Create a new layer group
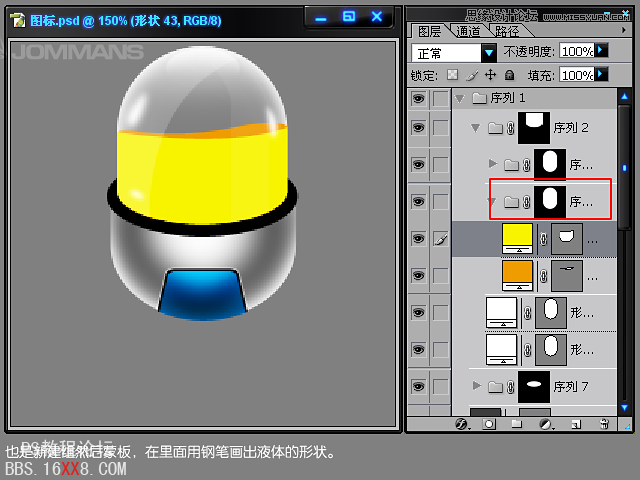This screenshot has height=480, width=640. [517, 424]
